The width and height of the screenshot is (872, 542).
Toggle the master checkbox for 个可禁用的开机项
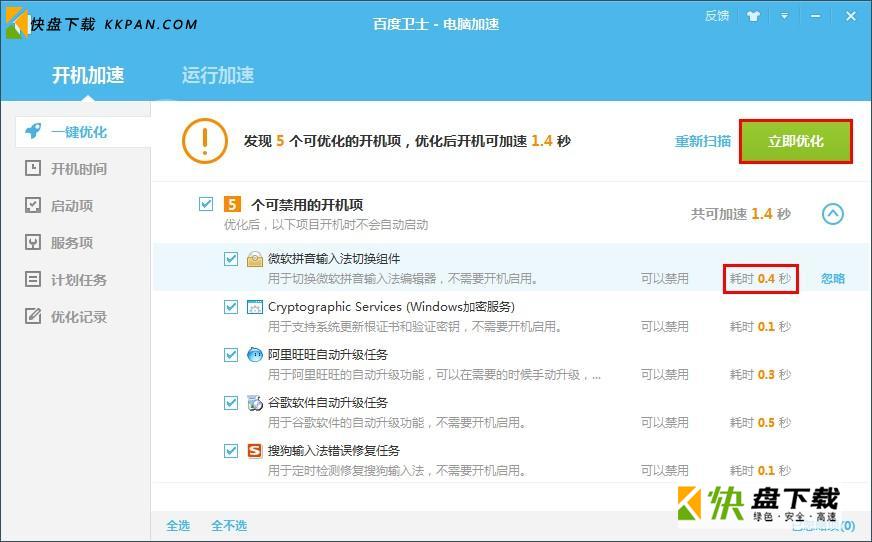(x=206, y=204)
